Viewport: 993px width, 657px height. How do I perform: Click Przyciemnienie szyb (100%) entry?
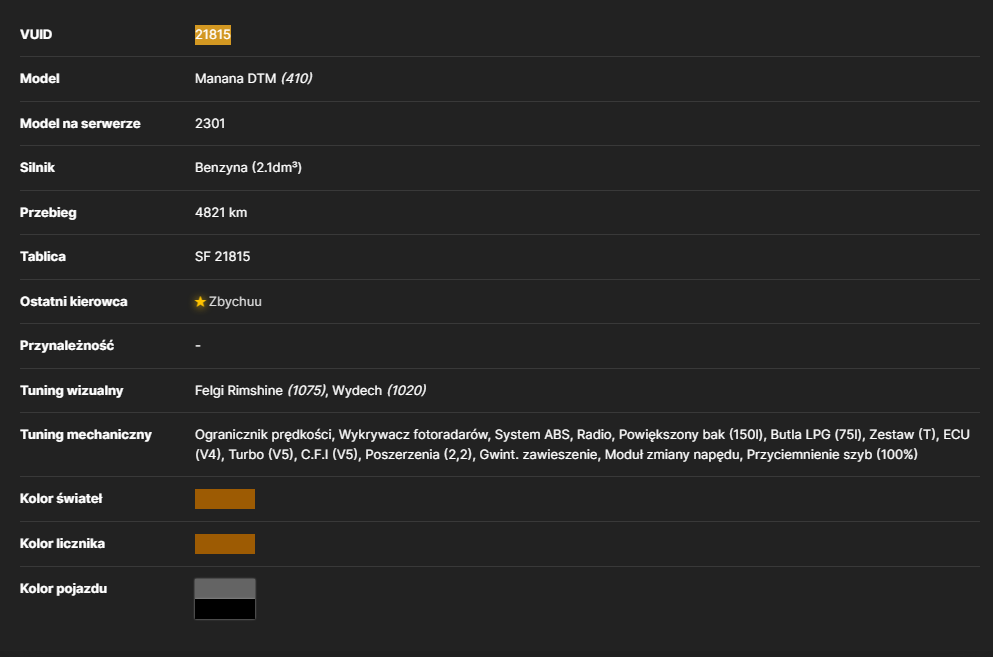[x=832, y=454]
